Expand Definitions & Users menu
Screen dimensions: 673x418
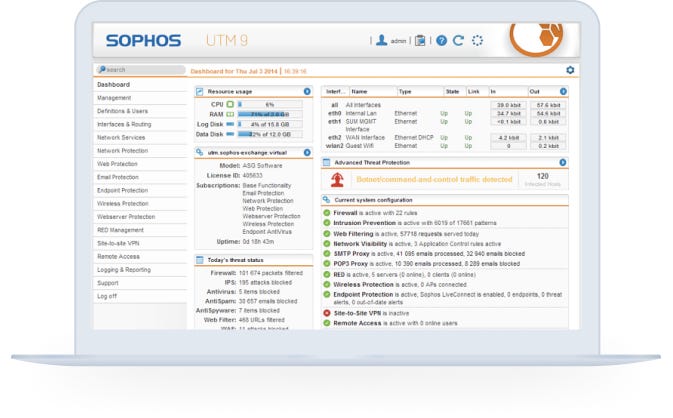pyautogui.click(x=140, y=111)
